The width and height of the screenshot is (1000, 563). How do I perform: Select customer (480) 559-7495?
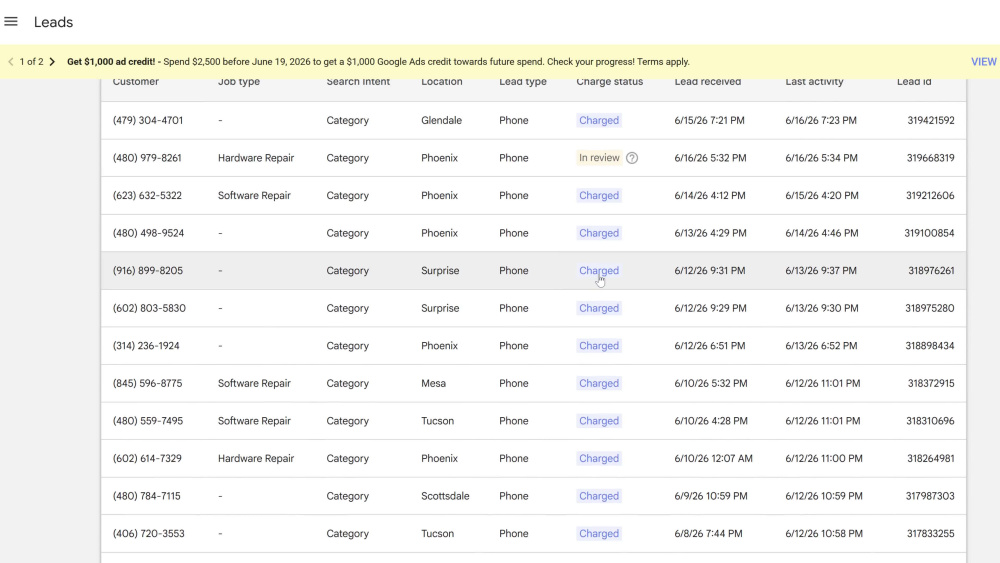pos(148,421)
